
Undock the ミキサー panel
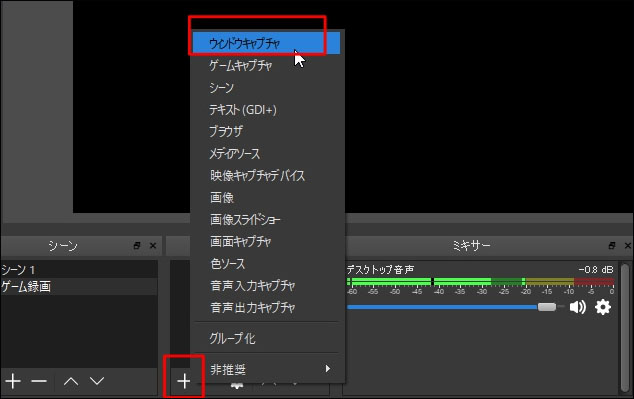pos(612,245)
